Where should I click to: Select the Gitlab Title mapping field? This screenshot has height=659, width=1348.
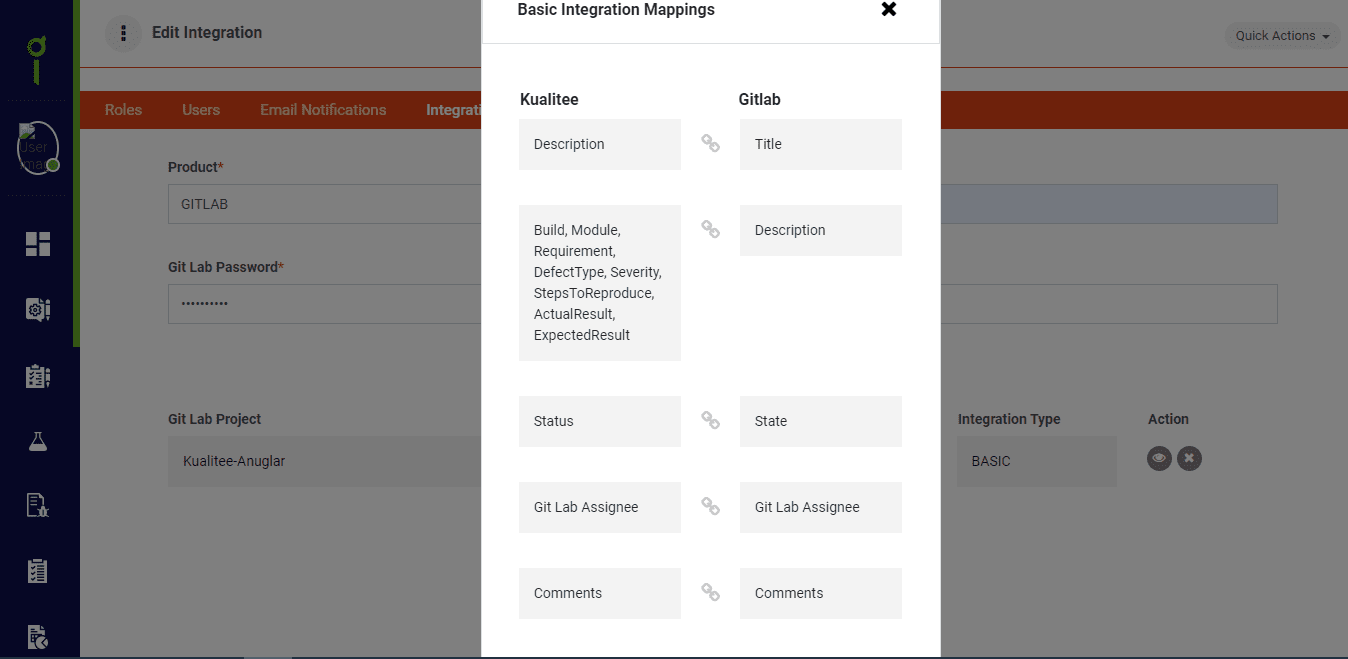[x=821, y=144]
